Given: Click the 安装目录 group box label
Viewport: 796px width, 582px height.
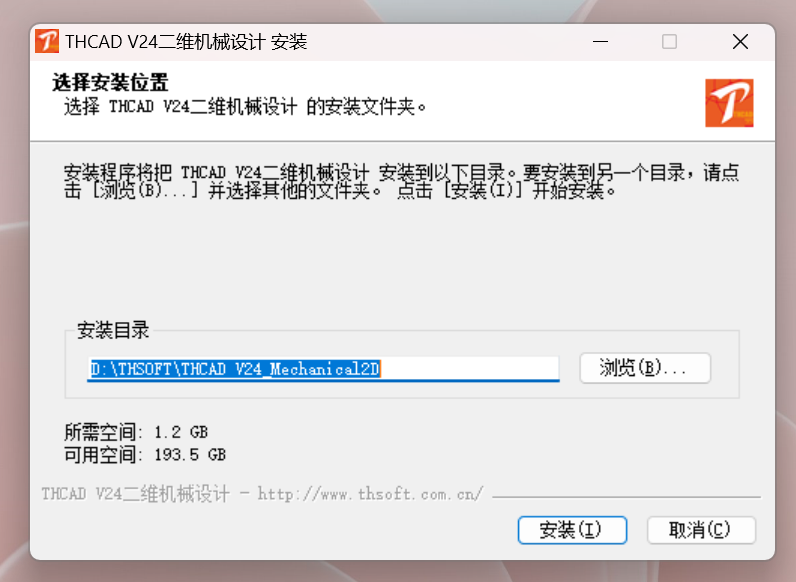Looking at the screenshot, I should tap(113, 330).
